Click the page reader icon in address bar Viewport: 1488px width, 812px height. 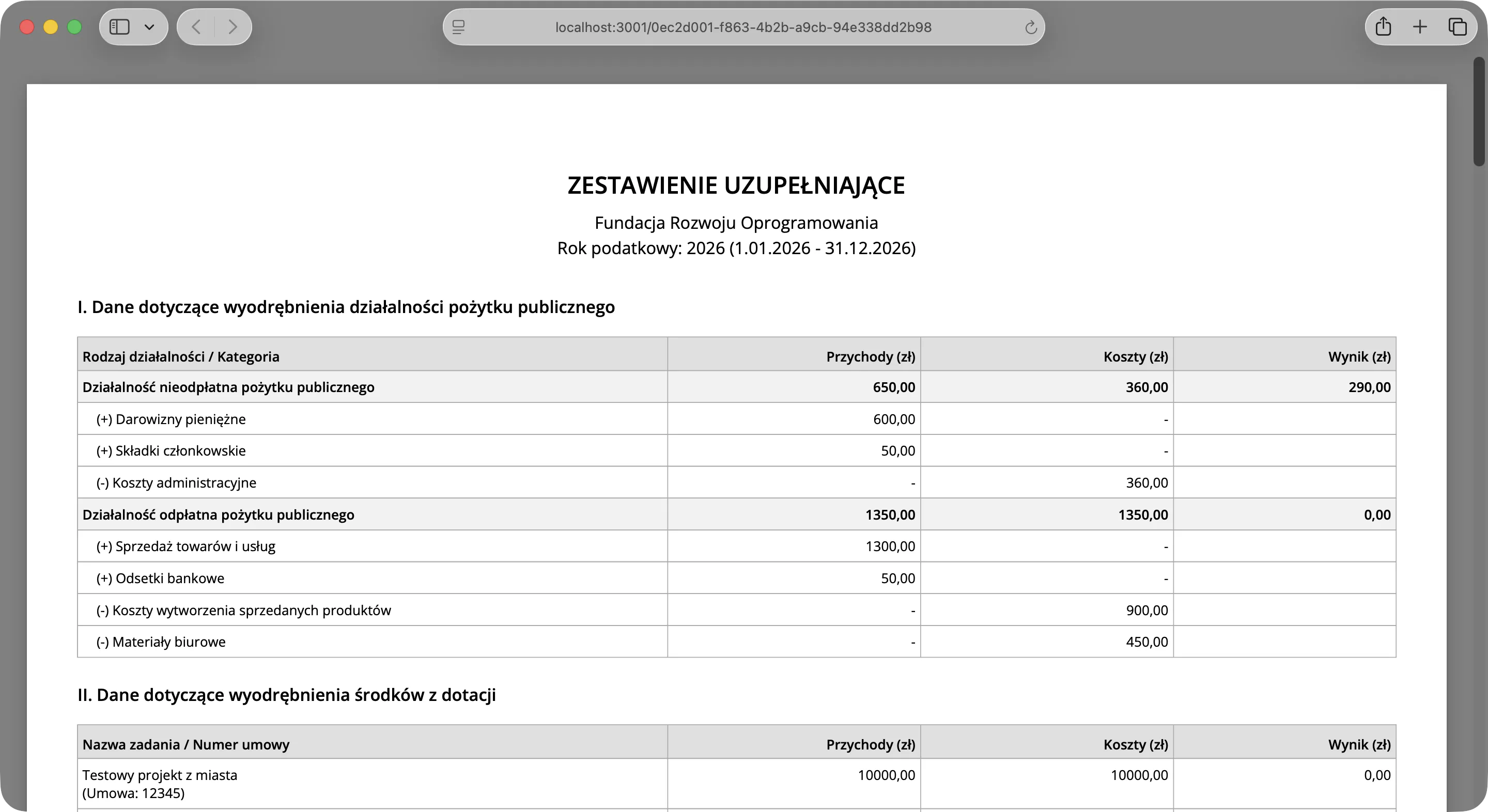(459, 27)
